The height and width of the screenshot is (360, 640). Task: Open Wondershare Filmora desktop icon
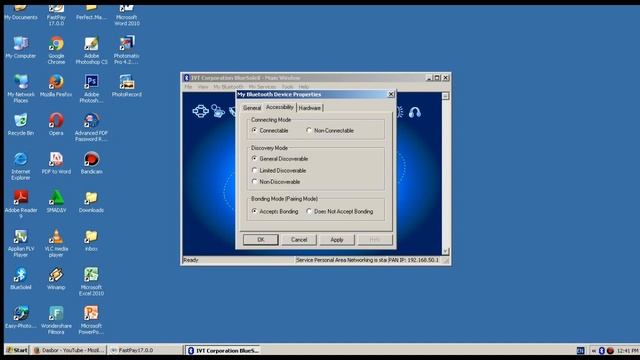point(56,320)
